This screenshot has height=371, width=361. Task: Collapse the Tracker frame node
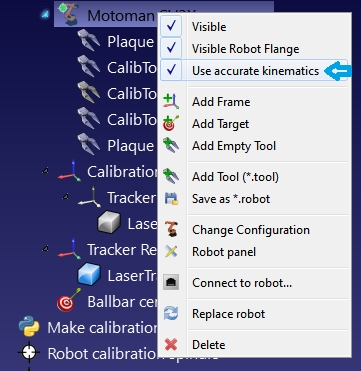point(65,197)
